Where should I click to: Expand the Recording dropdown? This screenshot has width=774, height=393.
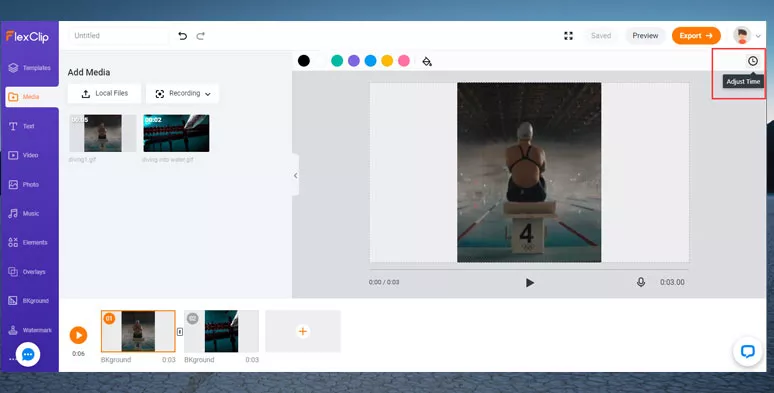click(182, 93)
